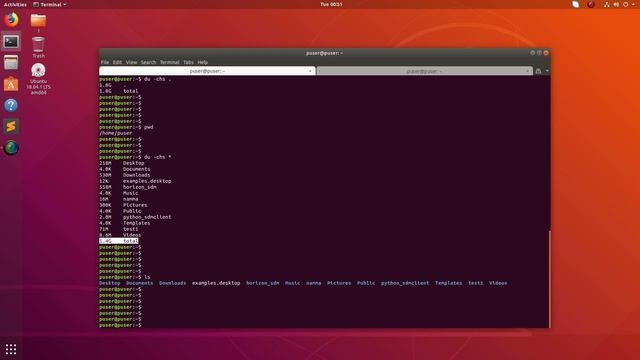Click 'examples.desktop' in the ls output row
Viewport: 640px width, 360px height.
tap(216, 283)
